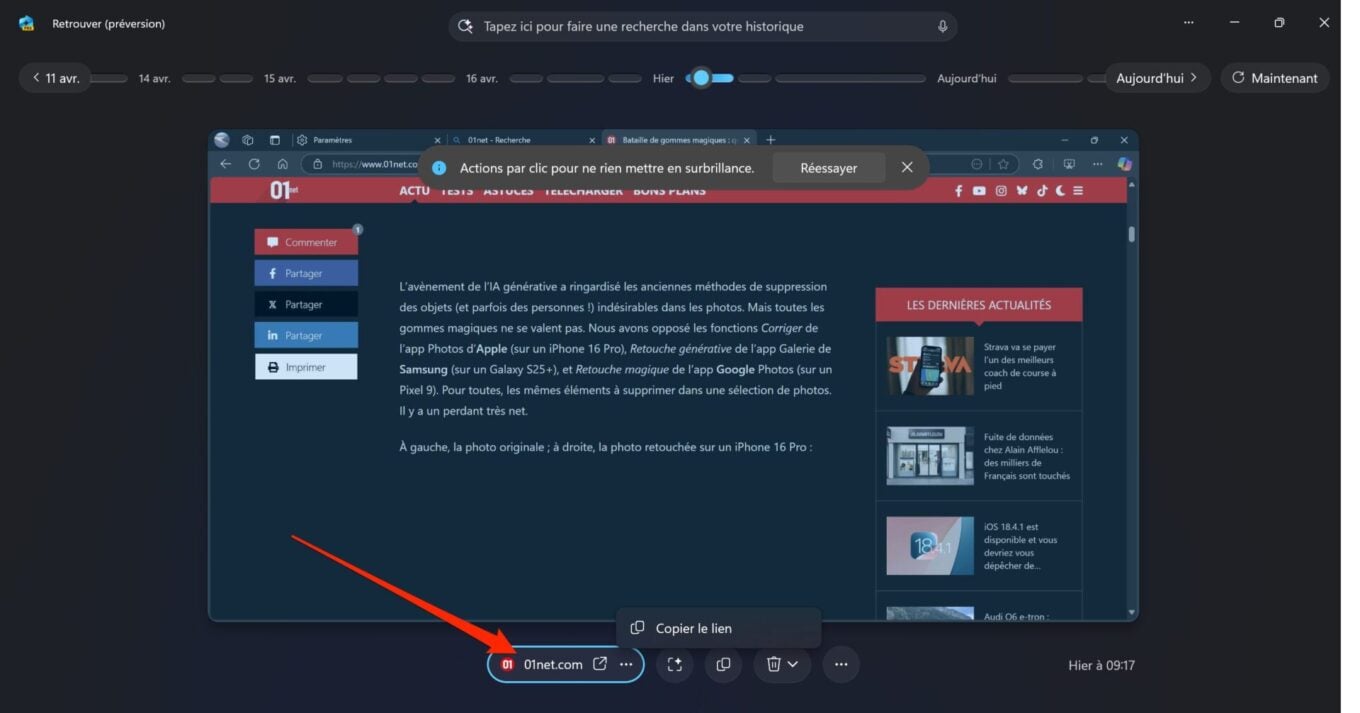Click the three dots inside the 01net.com chip
Viewport: 1360px width, 713px height.
pos(626,664)
